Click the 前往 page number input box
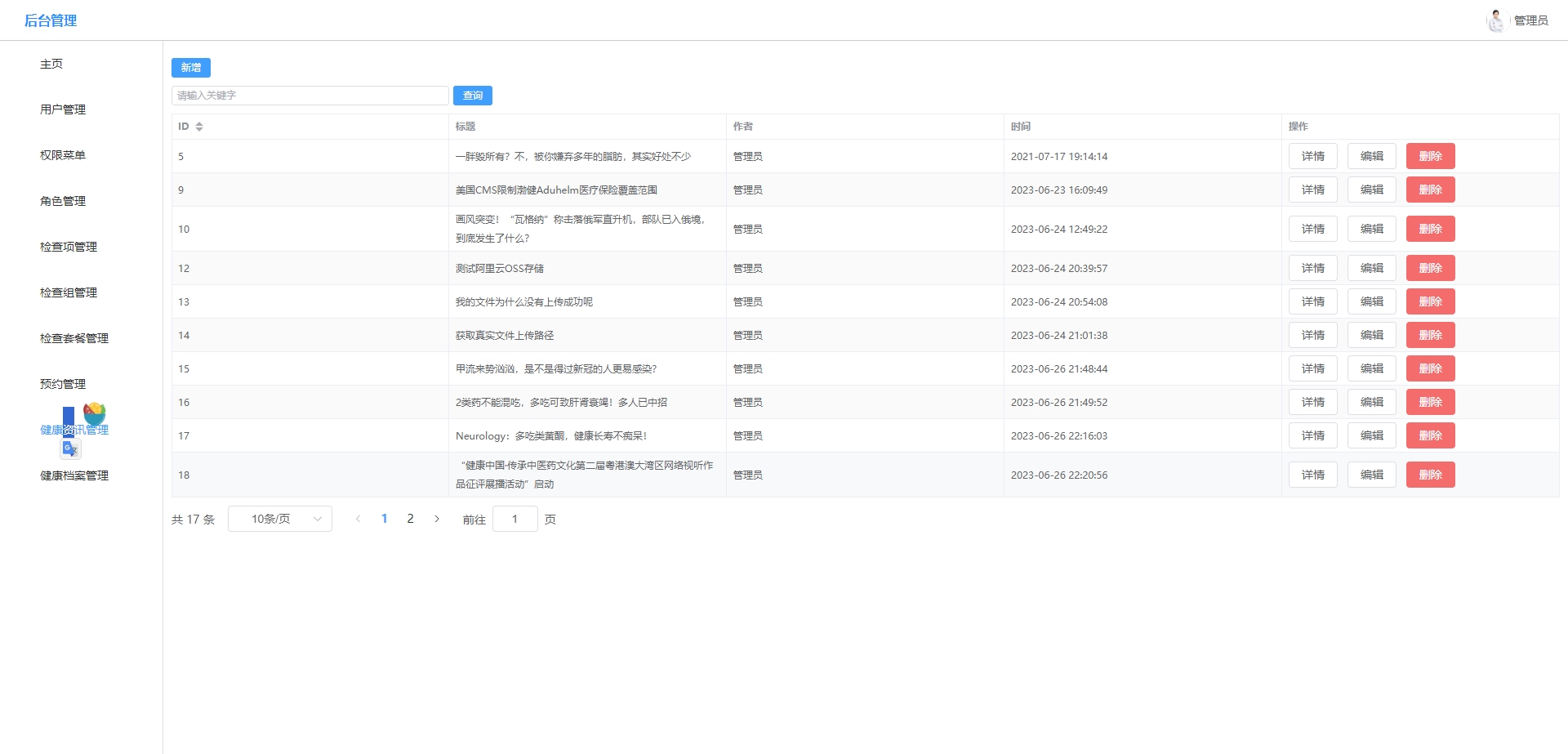This screenshot has height=754, width=1568. (x=514, y=519)
